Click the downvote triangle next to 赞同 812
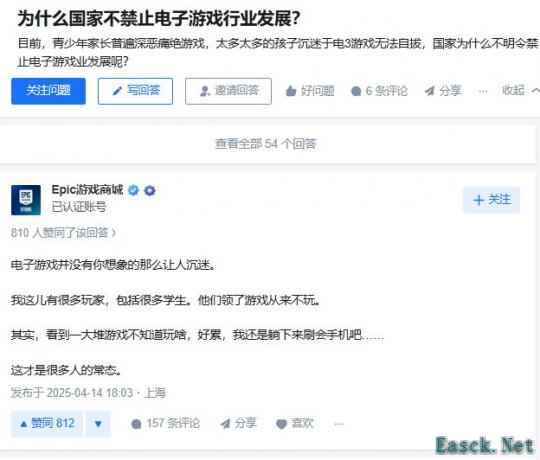Image resolution: width=540 pixels, height=460 pixels. pyautogui.click(x=98, y=424)
